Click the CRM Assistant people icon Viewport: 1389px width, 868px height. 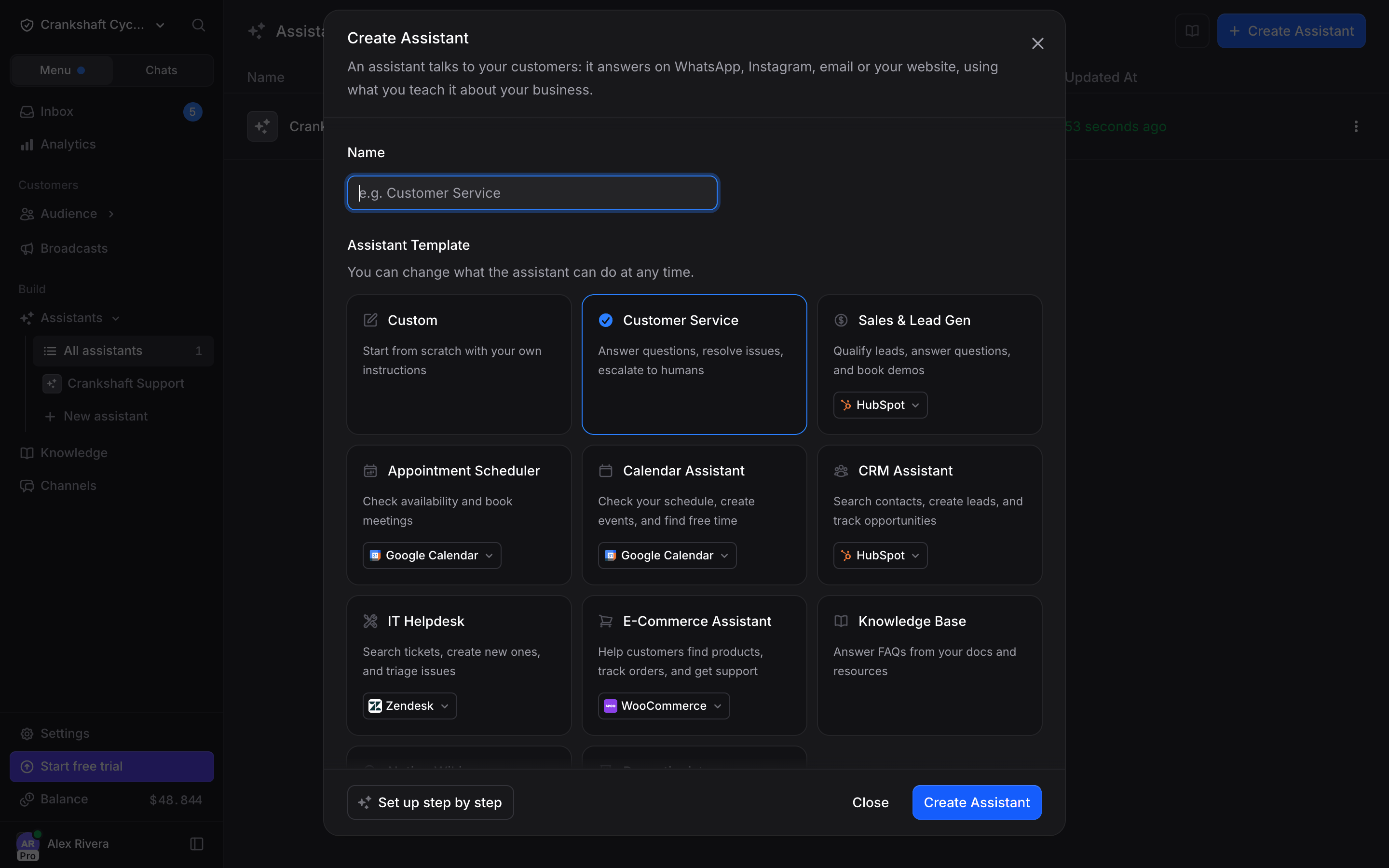pos(841,471)
